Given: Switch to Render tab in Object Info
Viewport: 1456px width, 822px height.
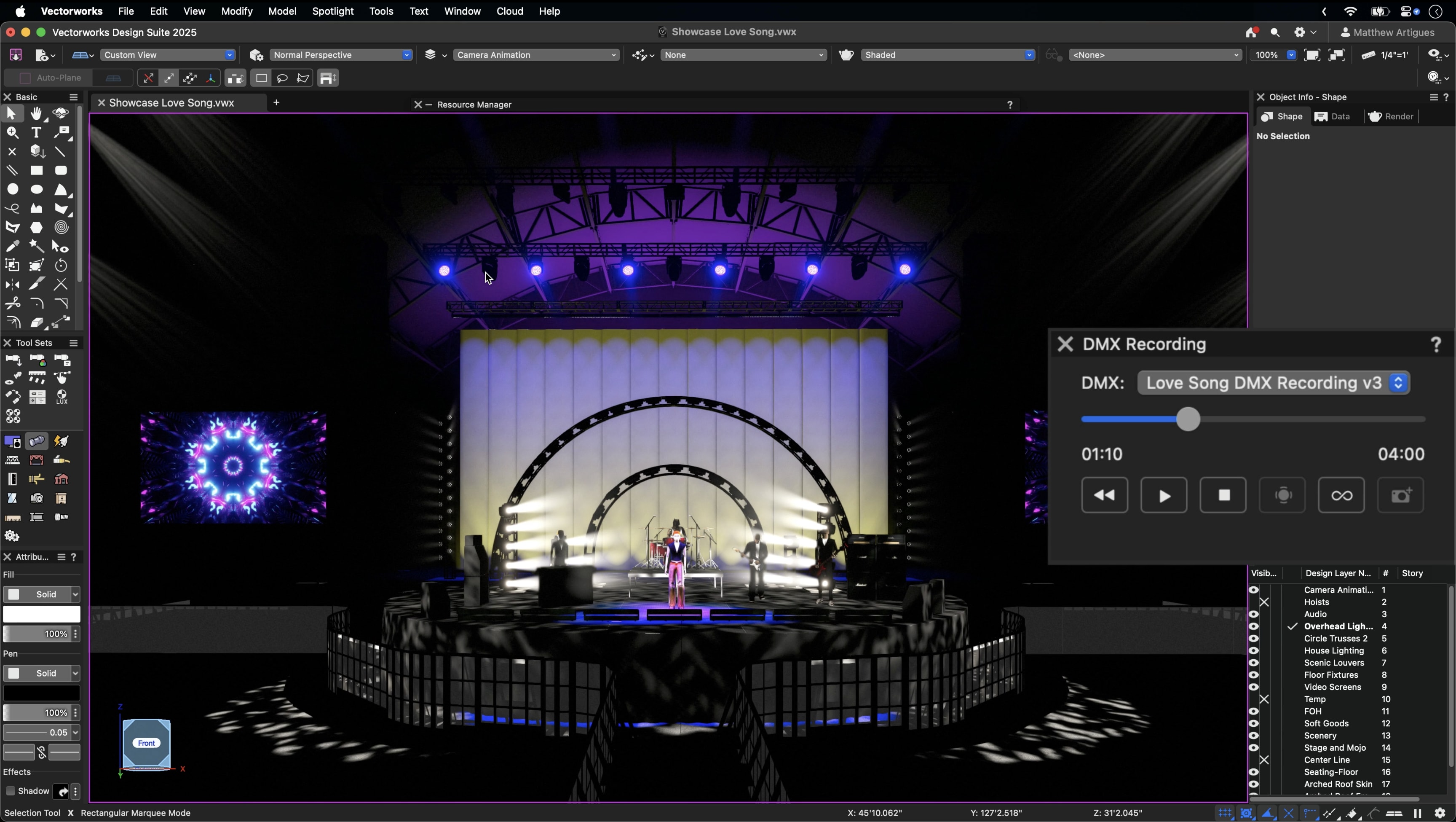Looking at the screenshot, I should click(x=1391, y=116).
